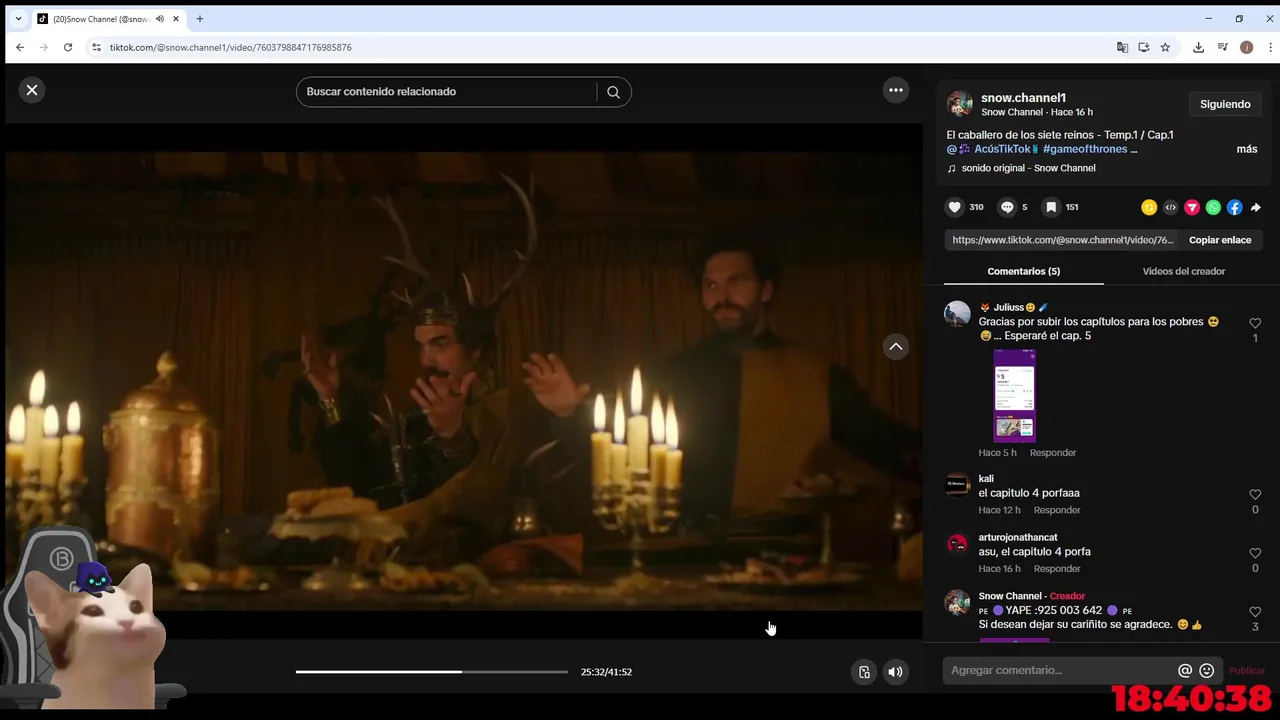The height and width of the screenshot is (720, 1280).
Task: Click the tiktok.com address bar URL
Action: click(x=230, y=47)
